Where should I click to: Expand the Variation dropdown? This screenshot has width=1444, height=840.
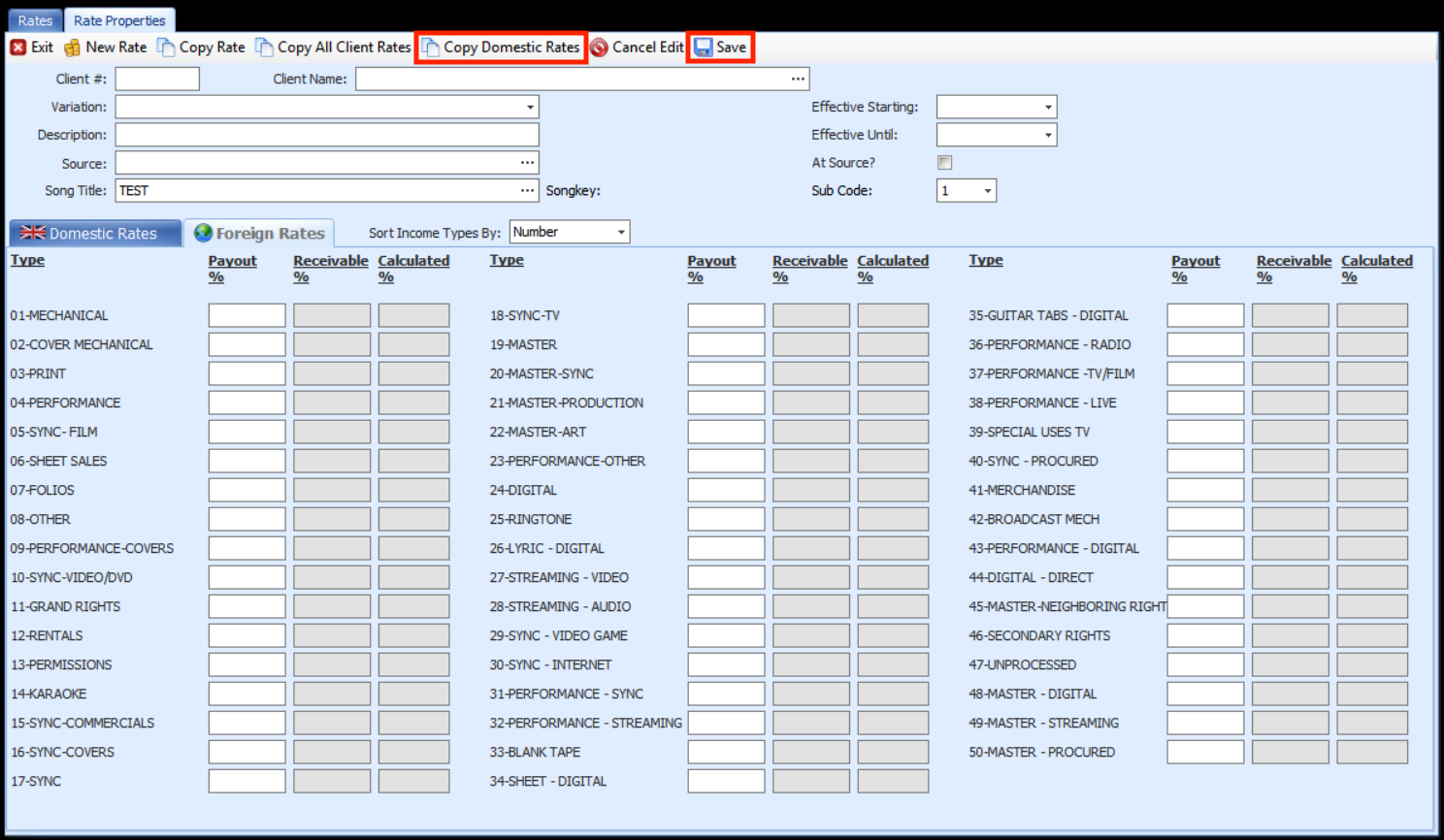click(x=530, y=107)
